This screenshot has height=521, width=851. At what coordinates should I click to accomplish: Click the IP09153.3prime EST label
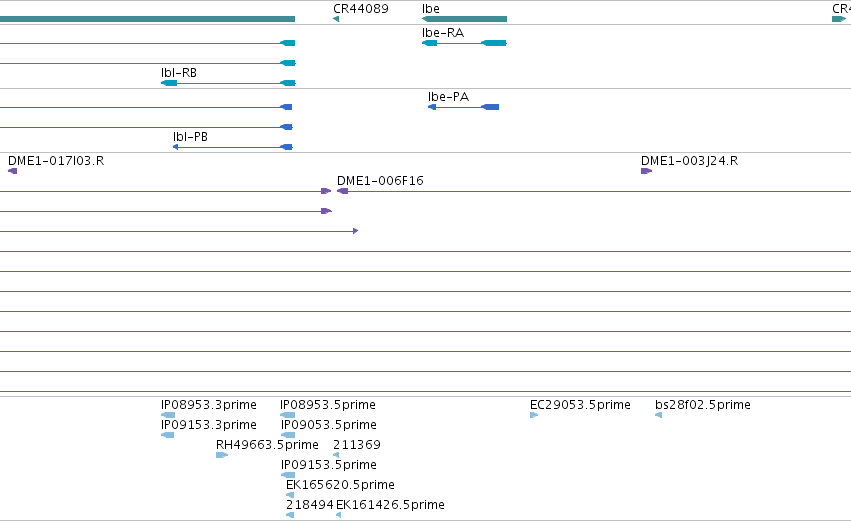[209, 425]
